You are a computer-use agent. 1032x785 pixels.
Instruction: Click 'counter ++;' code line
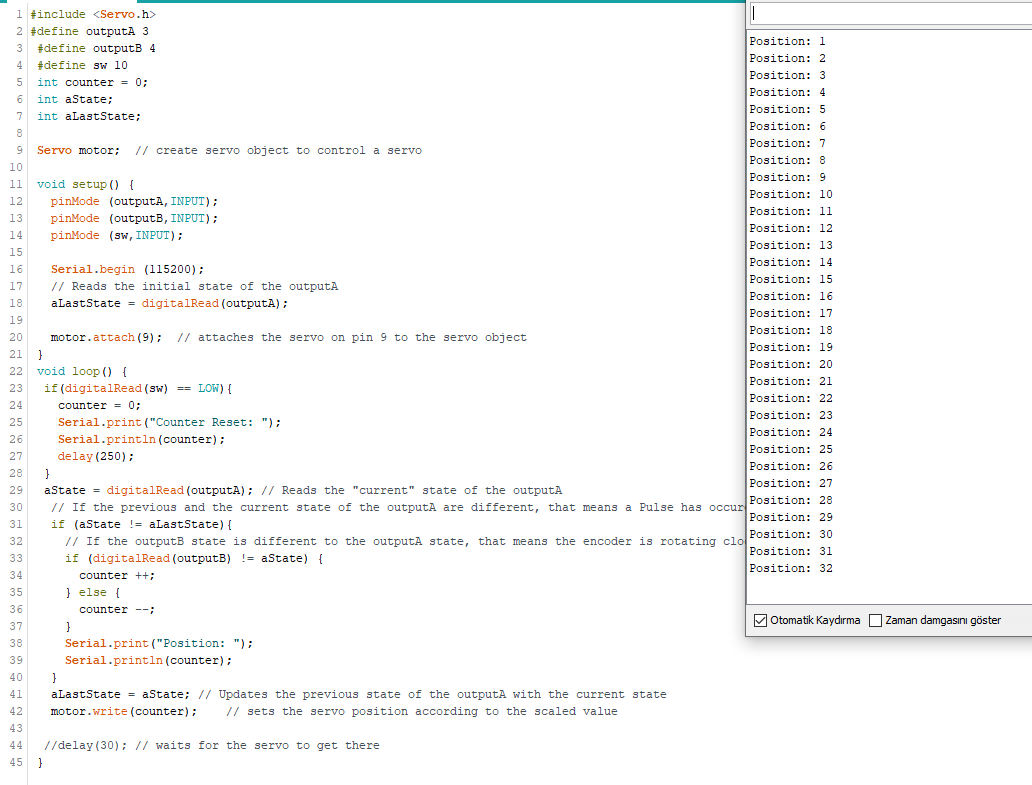pyautogui.click(x=117, y=576)
